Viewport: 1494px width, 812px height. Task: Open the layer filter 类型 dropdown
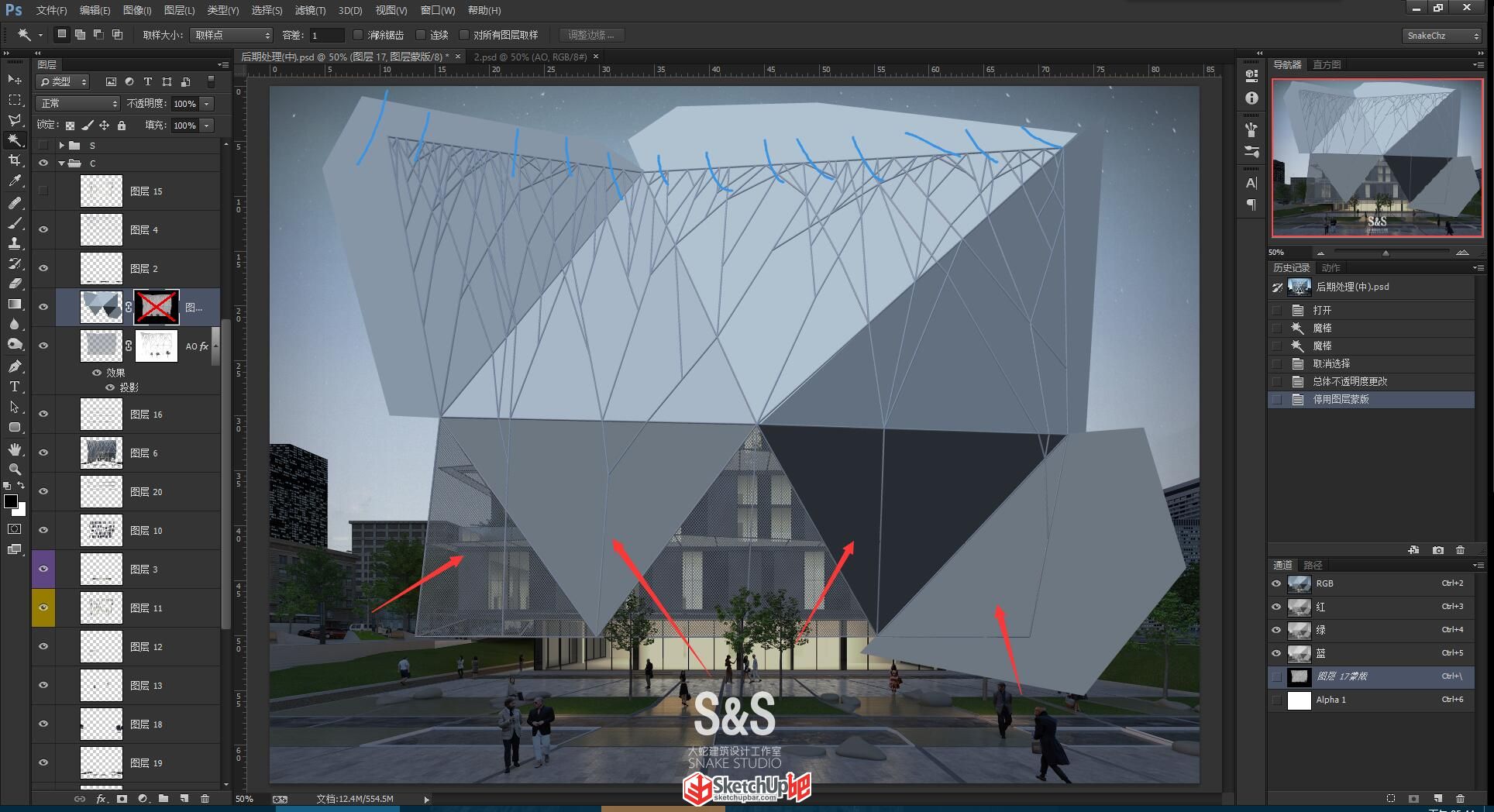[x=64, y=81]
